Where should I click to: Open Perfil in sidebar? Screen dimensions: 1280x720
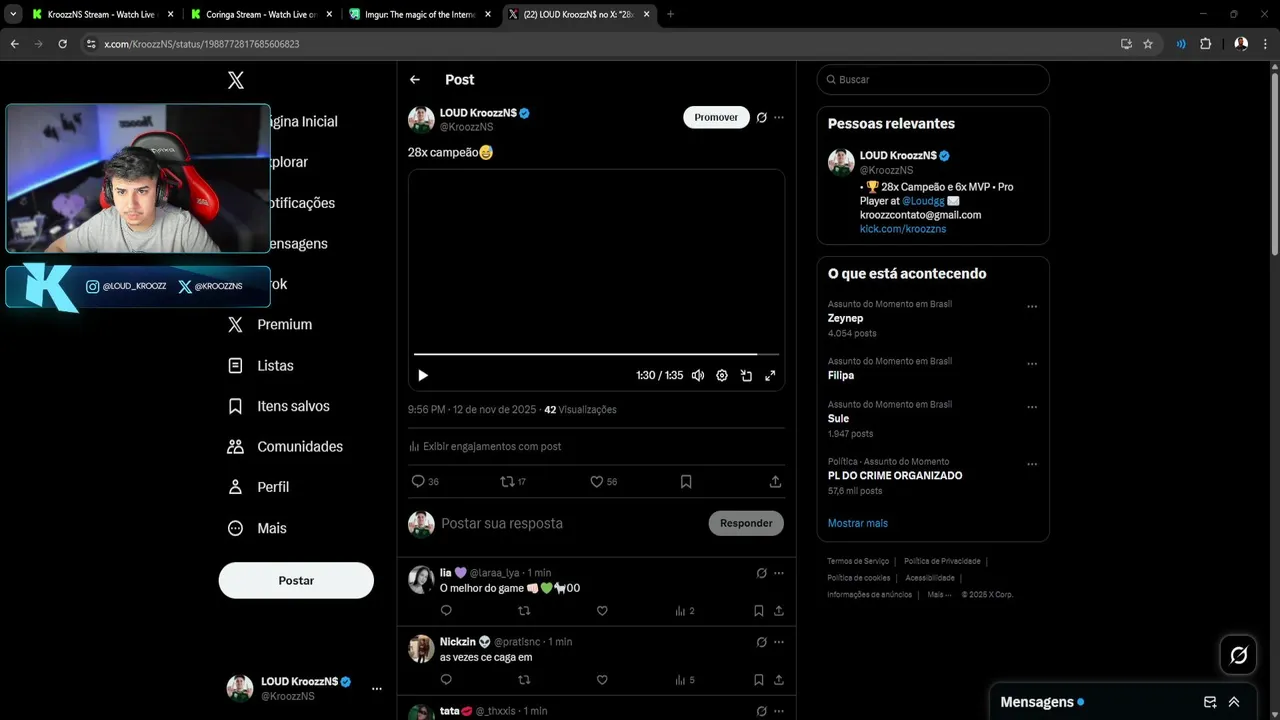[x=259, y=487]
